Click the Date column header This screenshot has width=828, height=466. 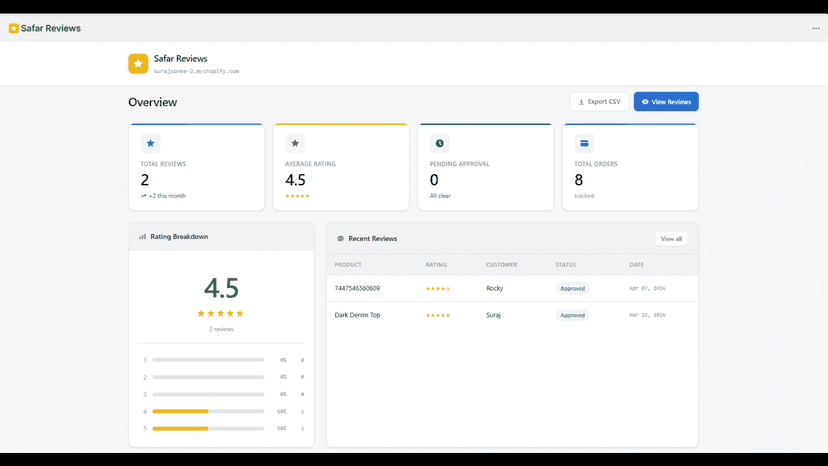point(636,265)
